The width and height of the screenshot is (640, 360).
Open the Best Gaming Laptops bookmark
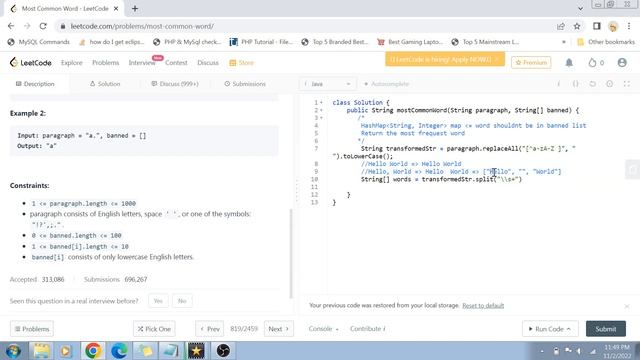410,42
